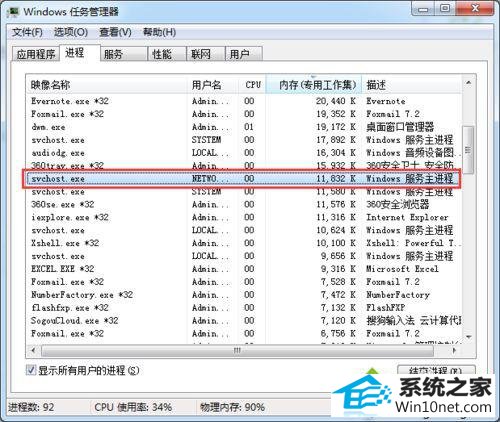Image resolution: width=500 pixels, height=422 pixels.
Task: Click the CPU 使用率: 34% status entry
Action: [133, 407]
